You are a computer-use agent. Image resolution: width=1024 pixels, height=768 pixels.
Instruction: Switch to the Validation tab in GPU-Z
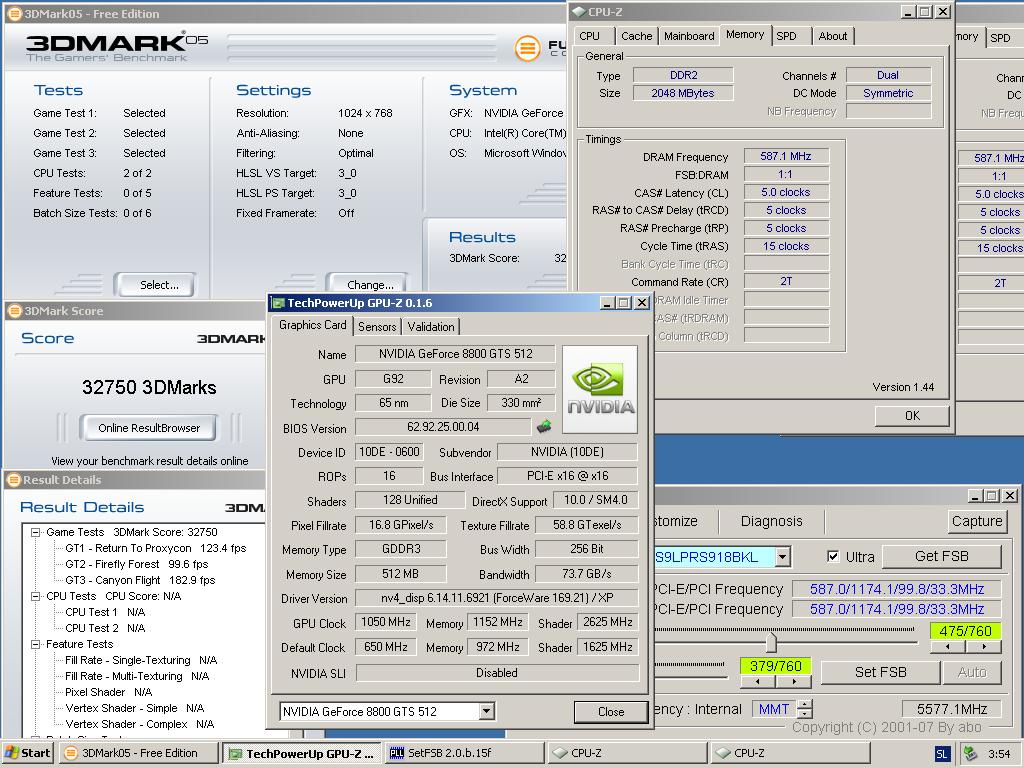coord(431,327)
